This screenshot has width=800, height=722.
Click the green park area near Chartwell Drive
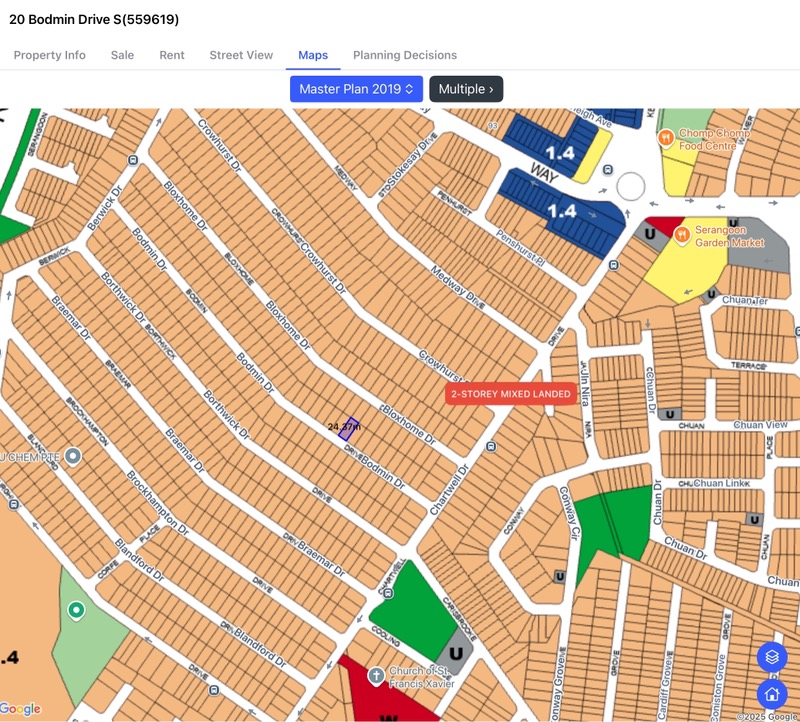point(411,611)
